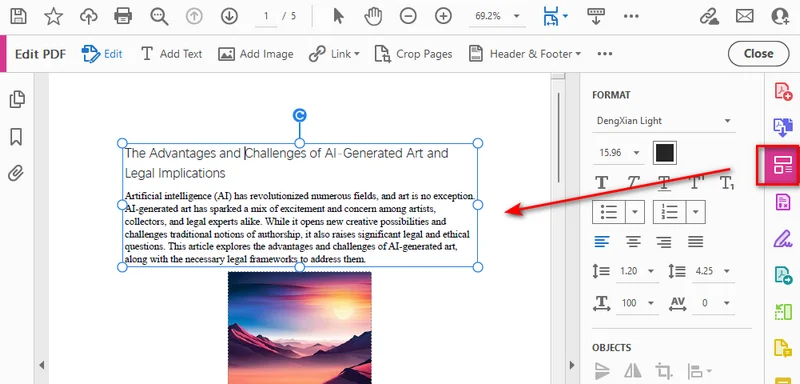Image resolution: width=800 pixels, height=384 pixels.
Task: Click the Close button
Action: click(x=759, y=54)
